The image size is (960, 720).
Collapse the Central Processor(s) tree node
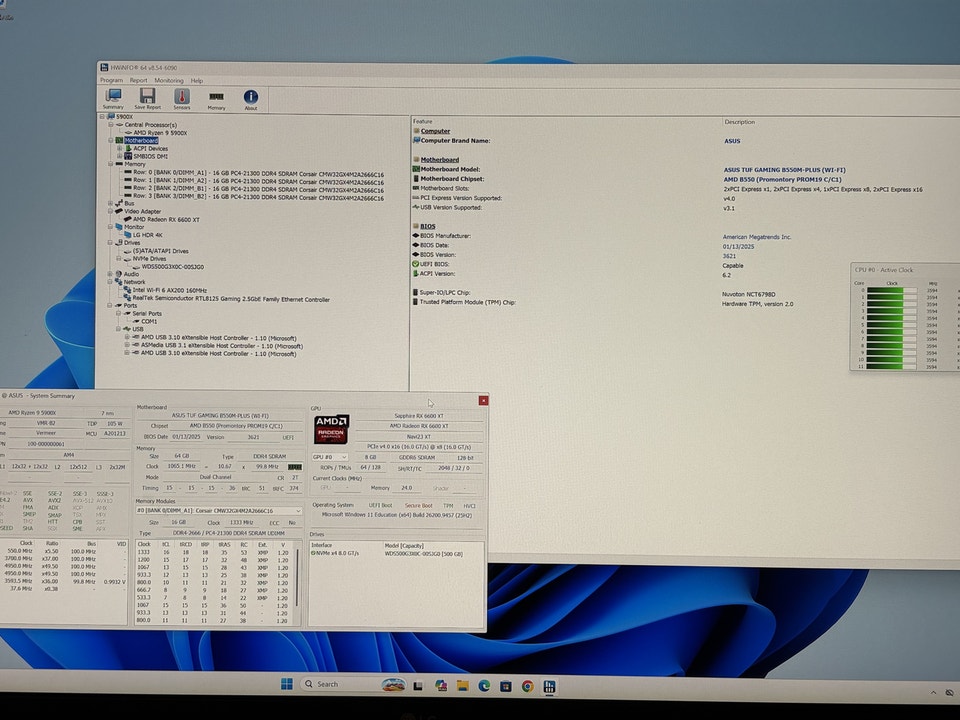[x=111, y=124]
